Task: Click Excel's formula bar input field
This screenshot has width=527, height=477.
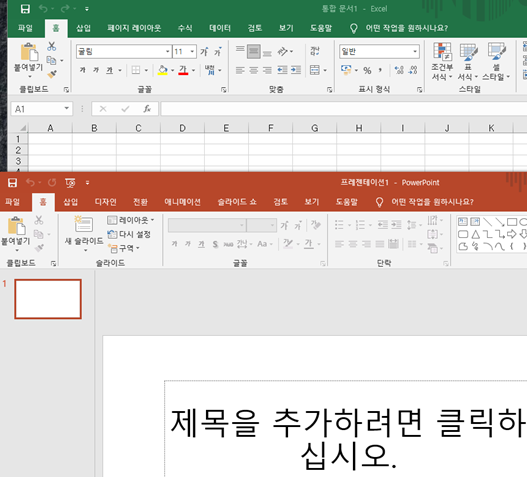Action: [x=343, y=109]
